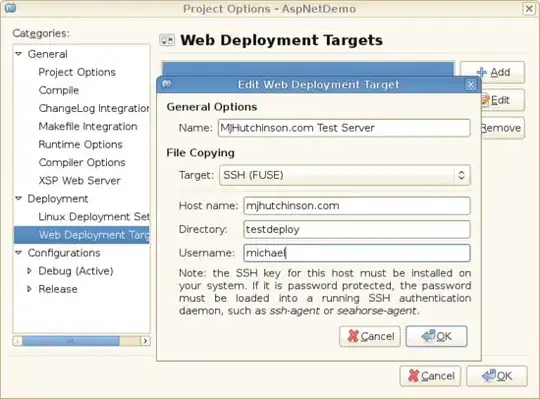Select the highlighted row in targets list
540x399 pixels.
point(308,69)
